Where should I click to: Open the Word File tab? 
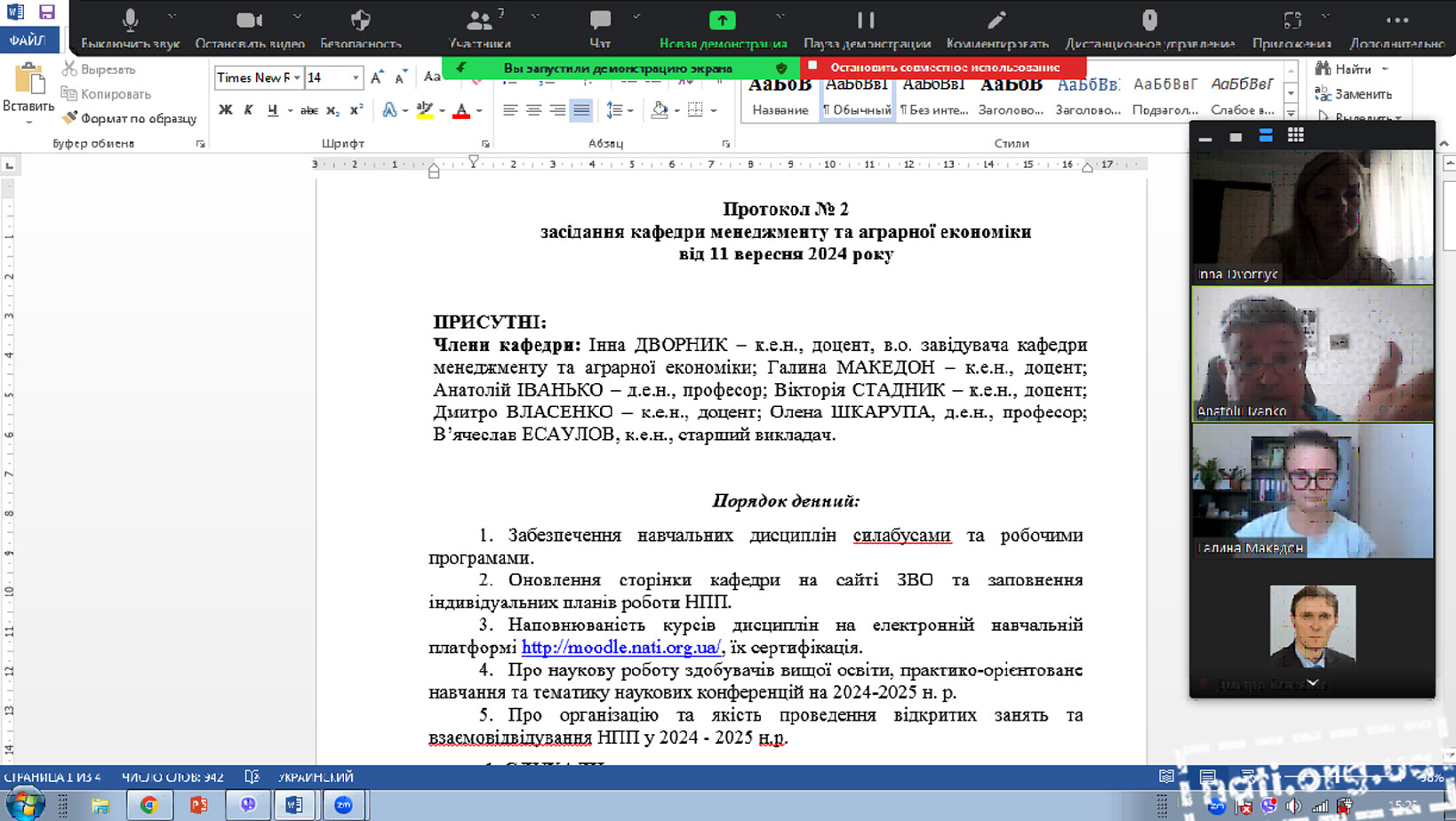(x=28, y=41)
